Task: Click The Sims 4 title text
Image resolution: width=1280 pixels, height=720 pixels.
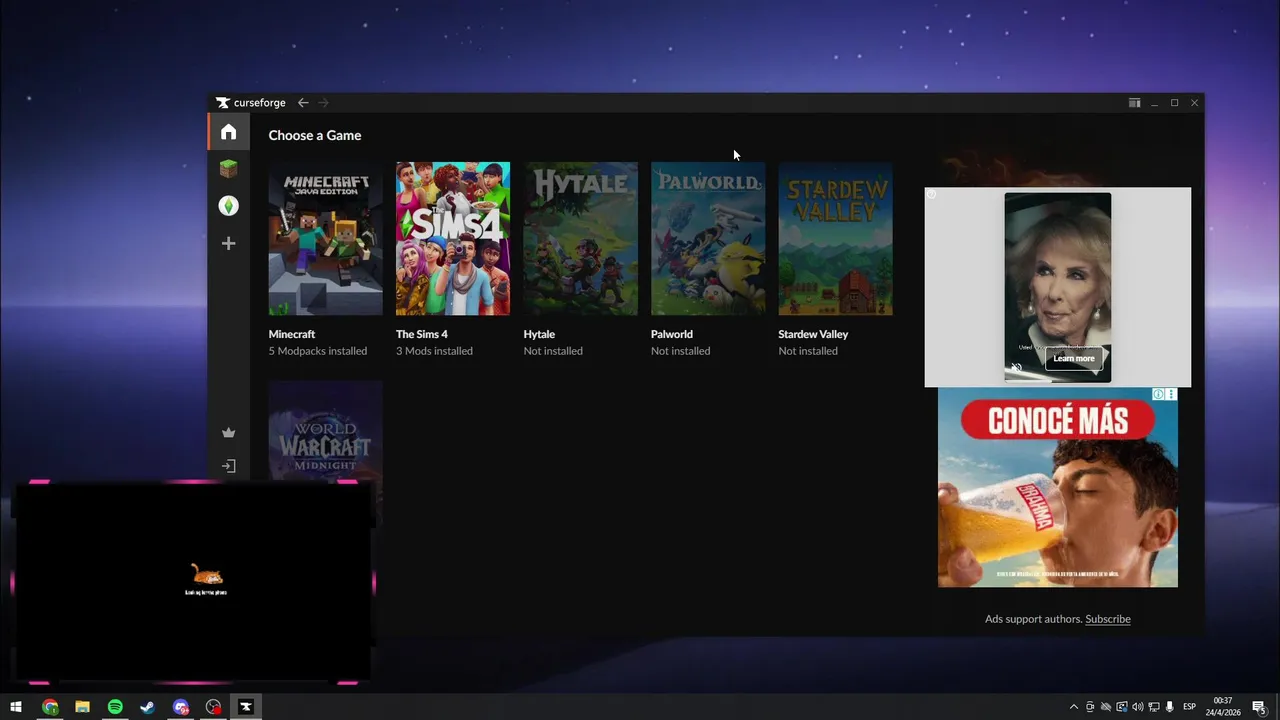Action: (x=422, y=334)
